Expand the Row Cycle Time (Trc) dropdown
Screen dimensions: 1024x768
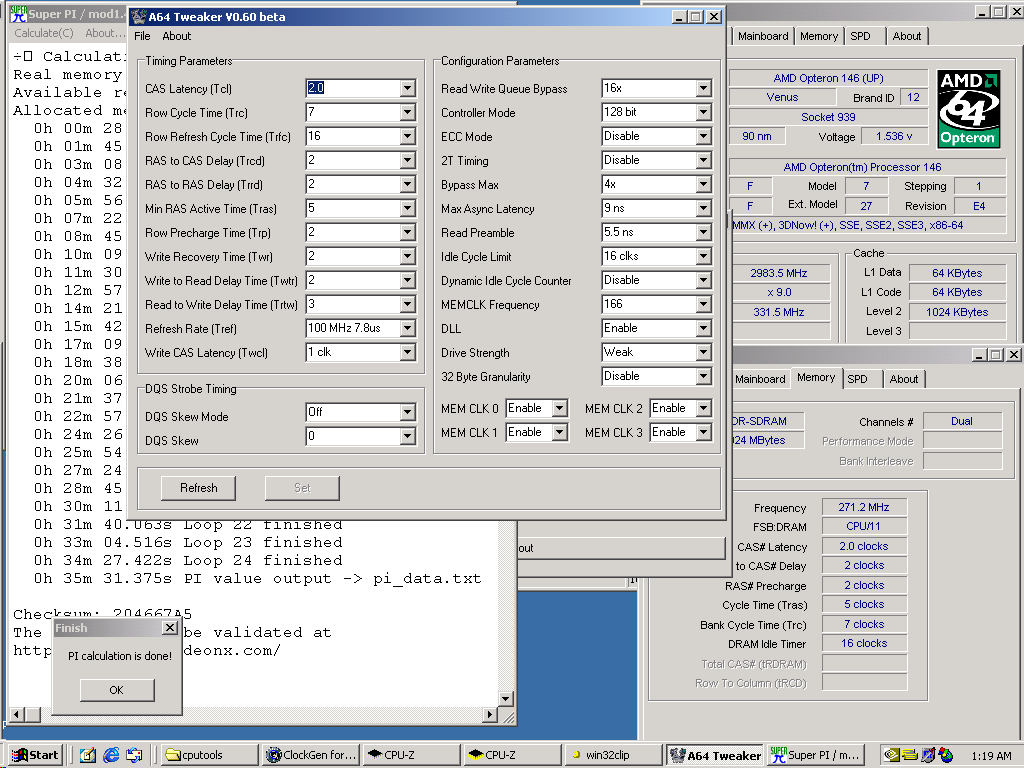pos(408,112)
